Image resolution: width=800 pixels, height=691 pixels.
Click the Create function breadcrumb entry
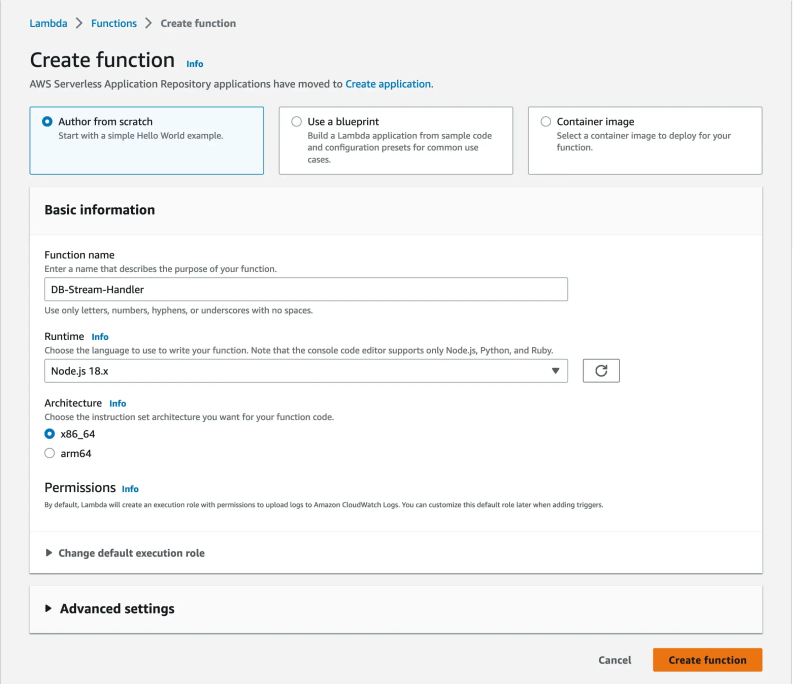click(198, 22)
